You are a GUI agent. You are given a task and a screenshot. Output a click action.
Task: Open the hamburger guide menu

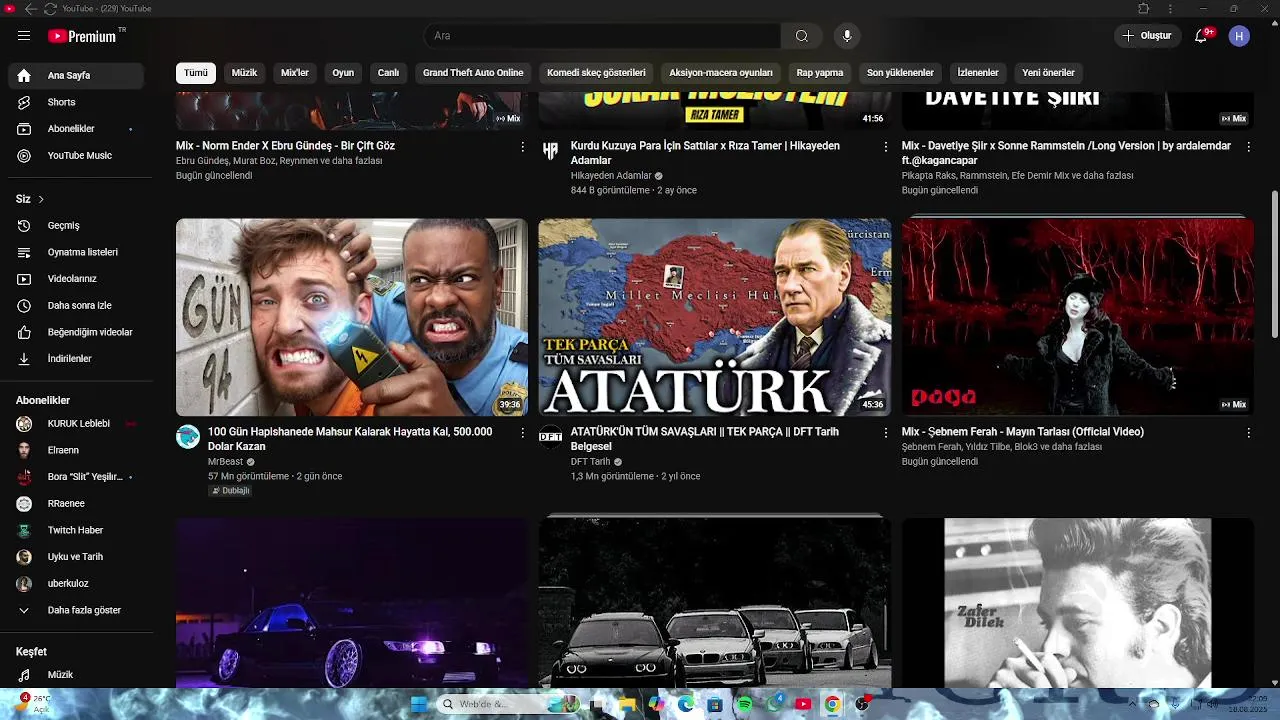(24, 36)
